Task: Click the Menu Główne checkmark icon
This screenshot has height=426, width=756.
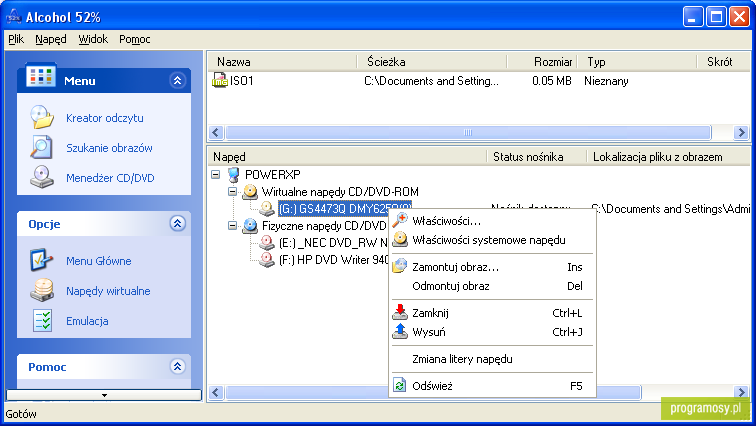Action: coord(41,260)
